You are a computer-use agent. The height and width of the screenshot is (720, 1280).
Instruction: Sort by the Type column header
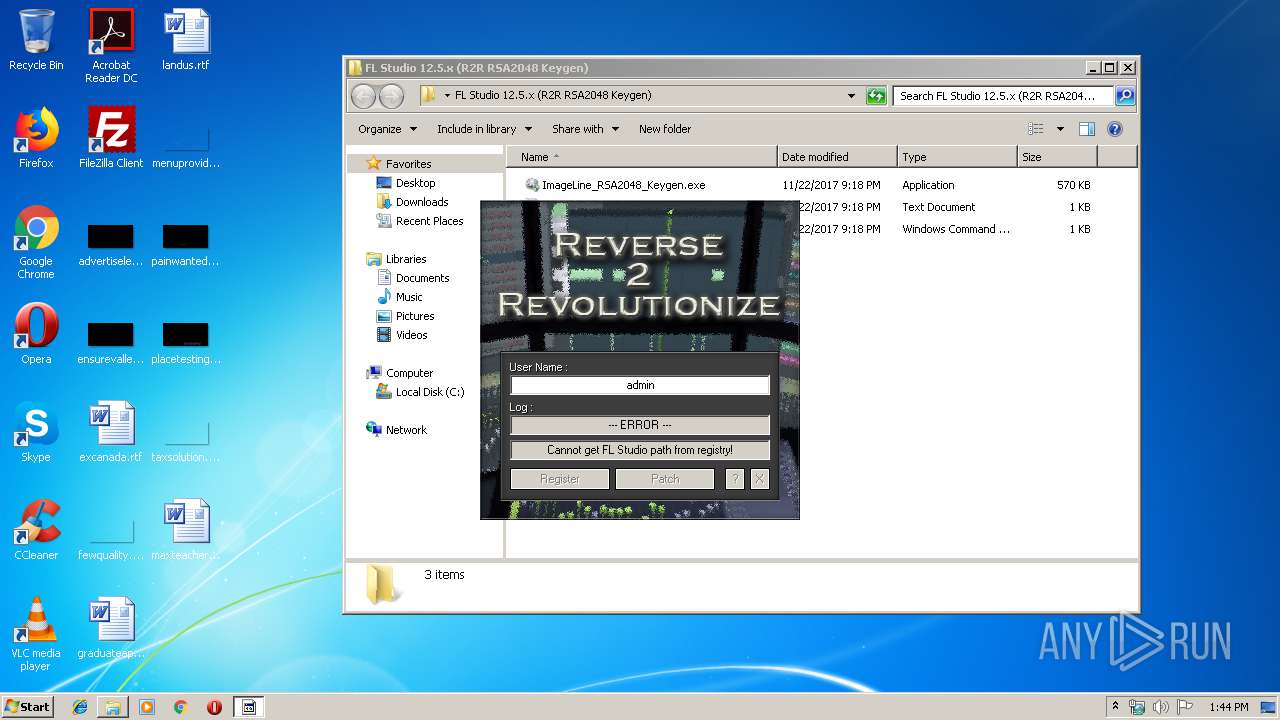pos(957,157)
